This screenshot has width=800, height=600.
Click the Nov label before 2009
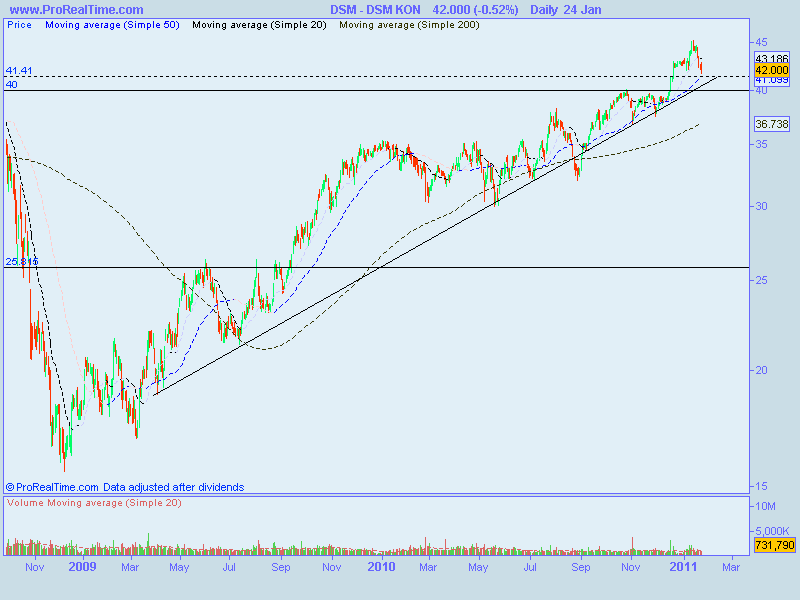pyautogui.click(x=35, y=567)
